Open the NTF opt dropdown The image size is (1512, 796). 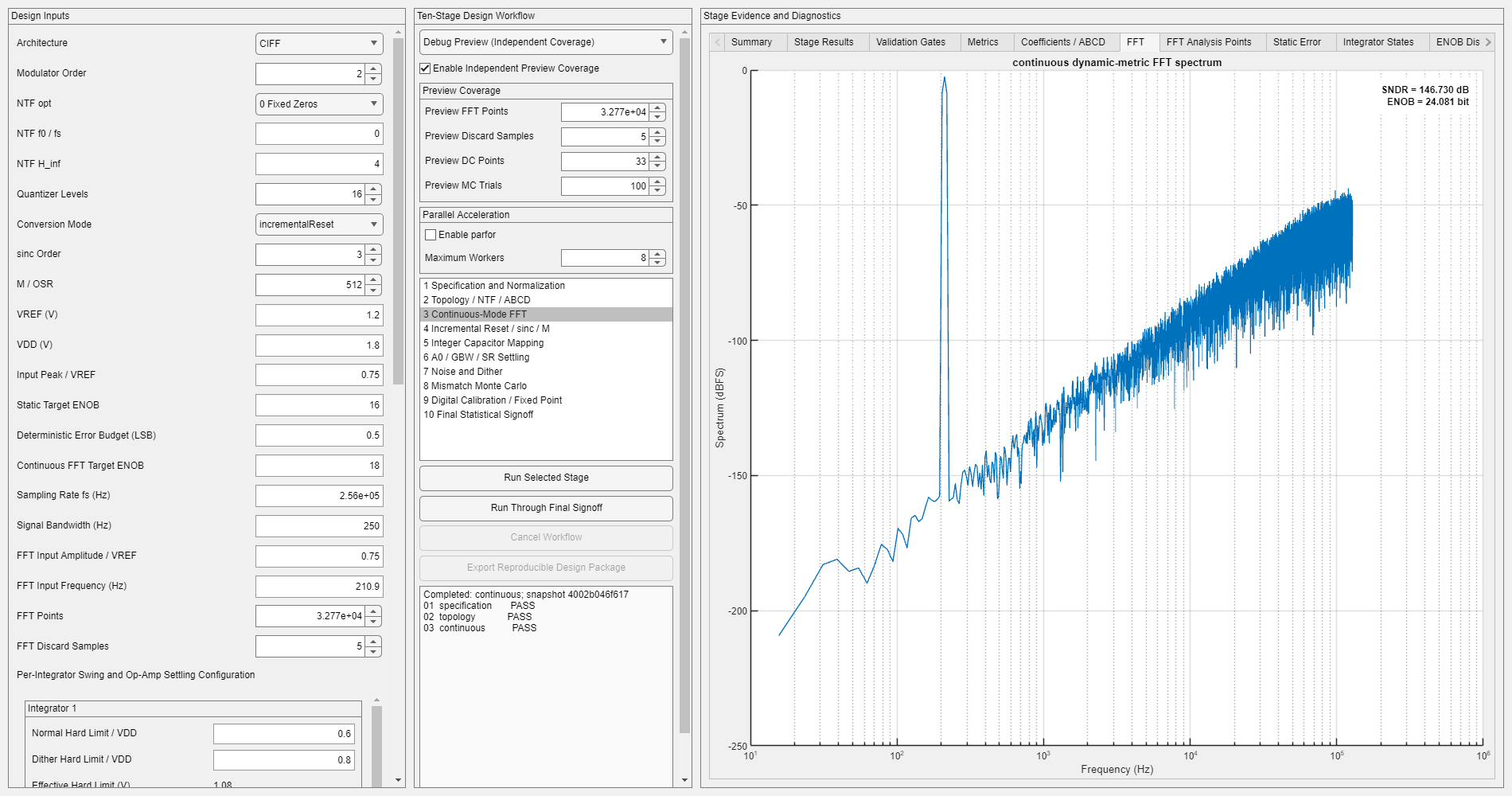[319, 104]
